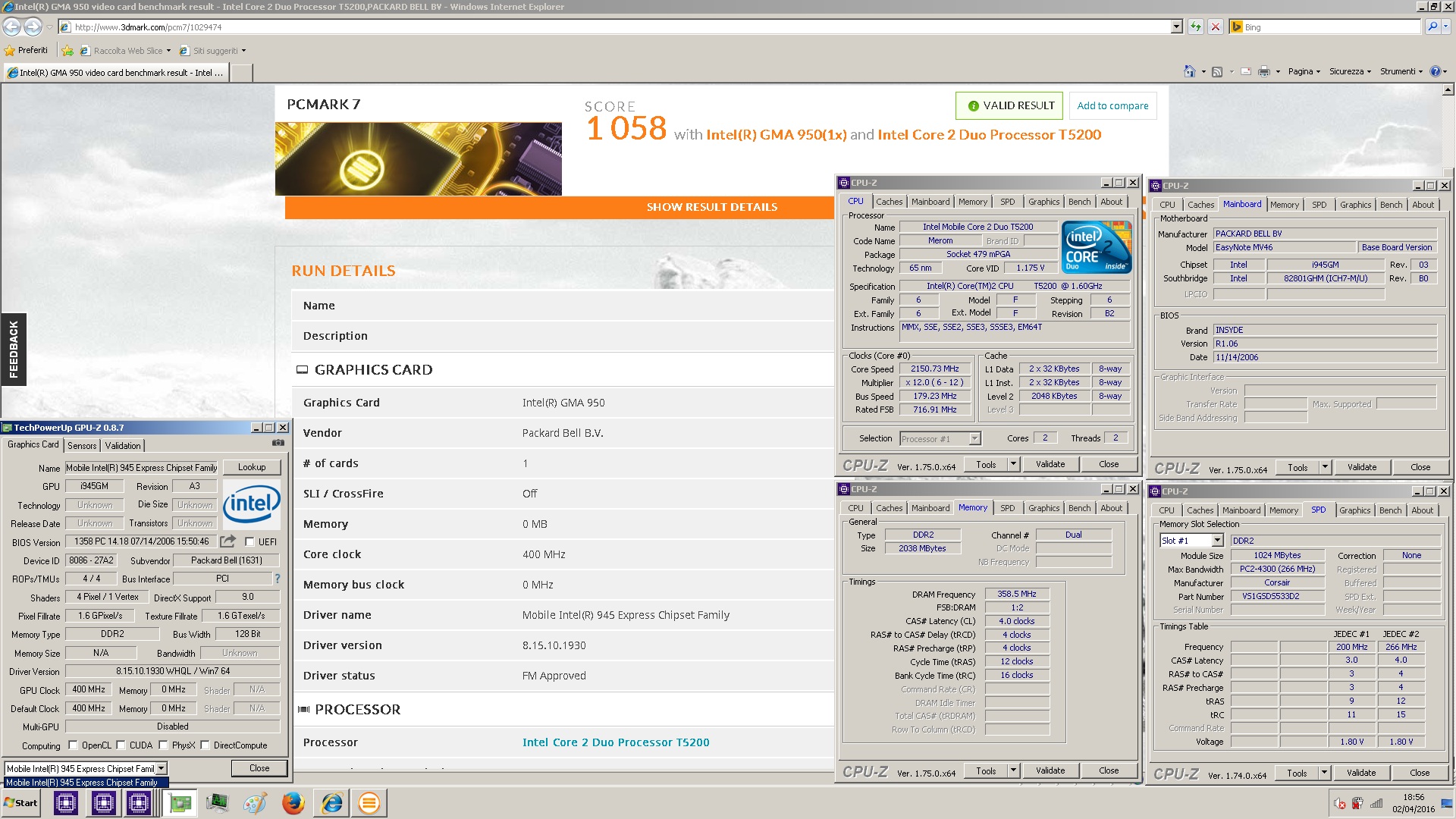The height and width of the screenshot is (819, 1456).
Task: Open the blue Help question mark icon
Action: 1435,71
